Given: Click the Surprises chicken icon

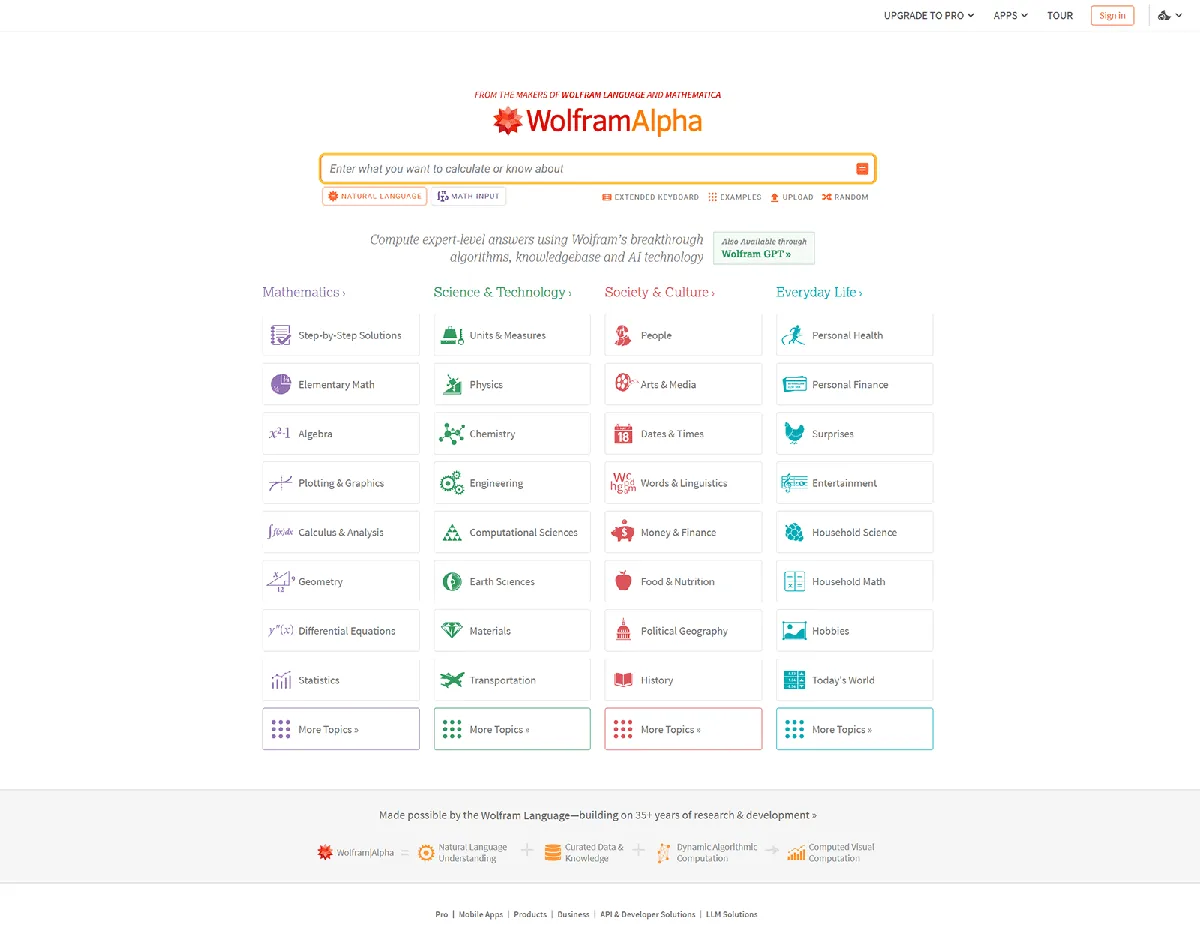Looking at the screenshot, I should 794,434.
